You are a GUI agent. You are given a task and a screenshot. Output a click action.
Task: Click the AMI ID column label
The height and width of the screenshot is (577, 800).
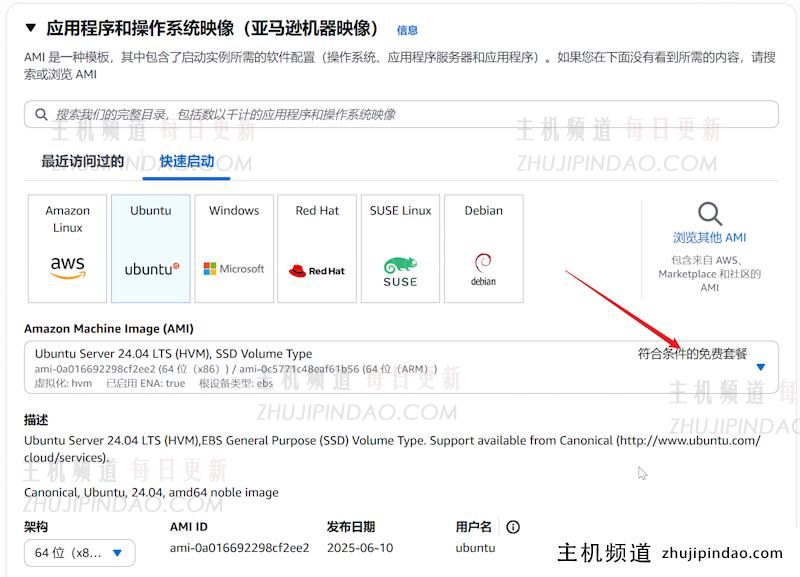pyautogui.click(x=189, y=527)
